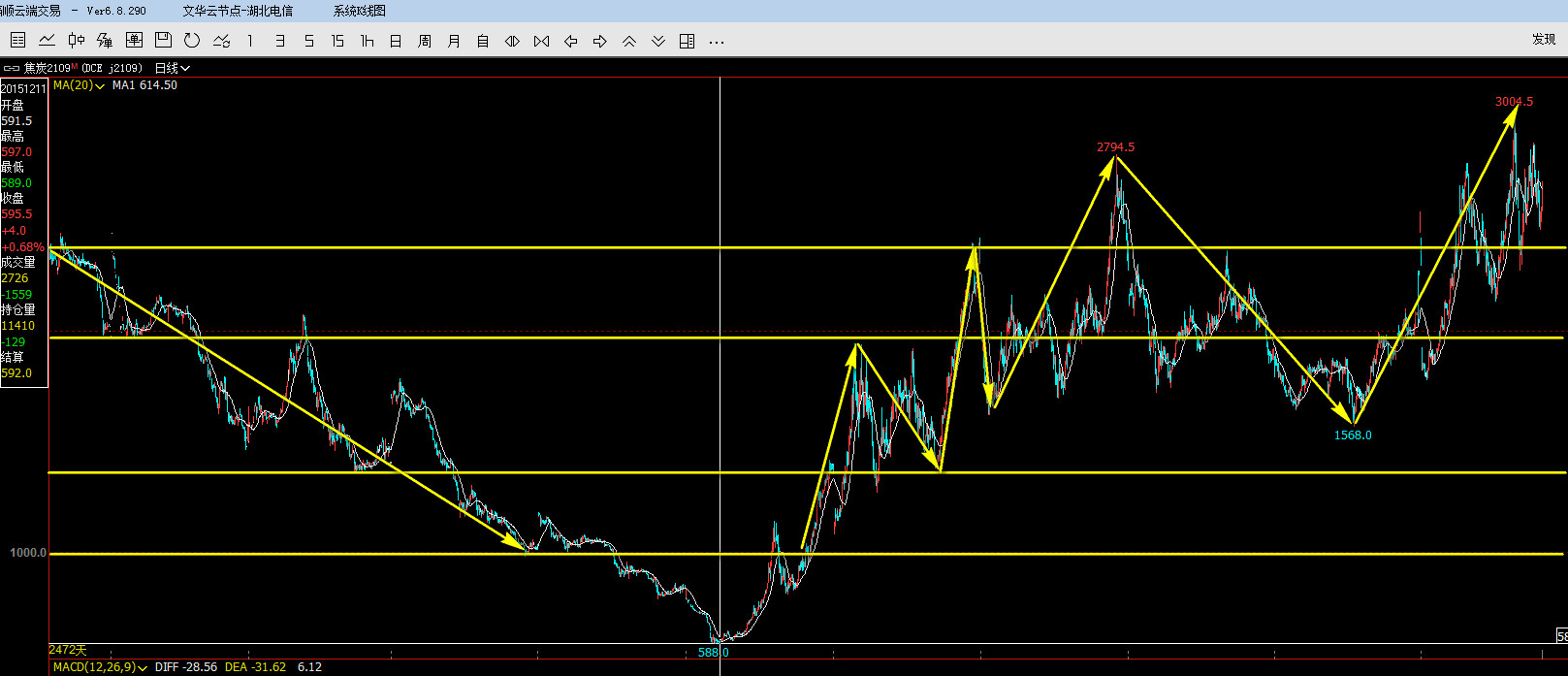
Task: Open the more options ellipsis
Action: (x=717, y=42)
